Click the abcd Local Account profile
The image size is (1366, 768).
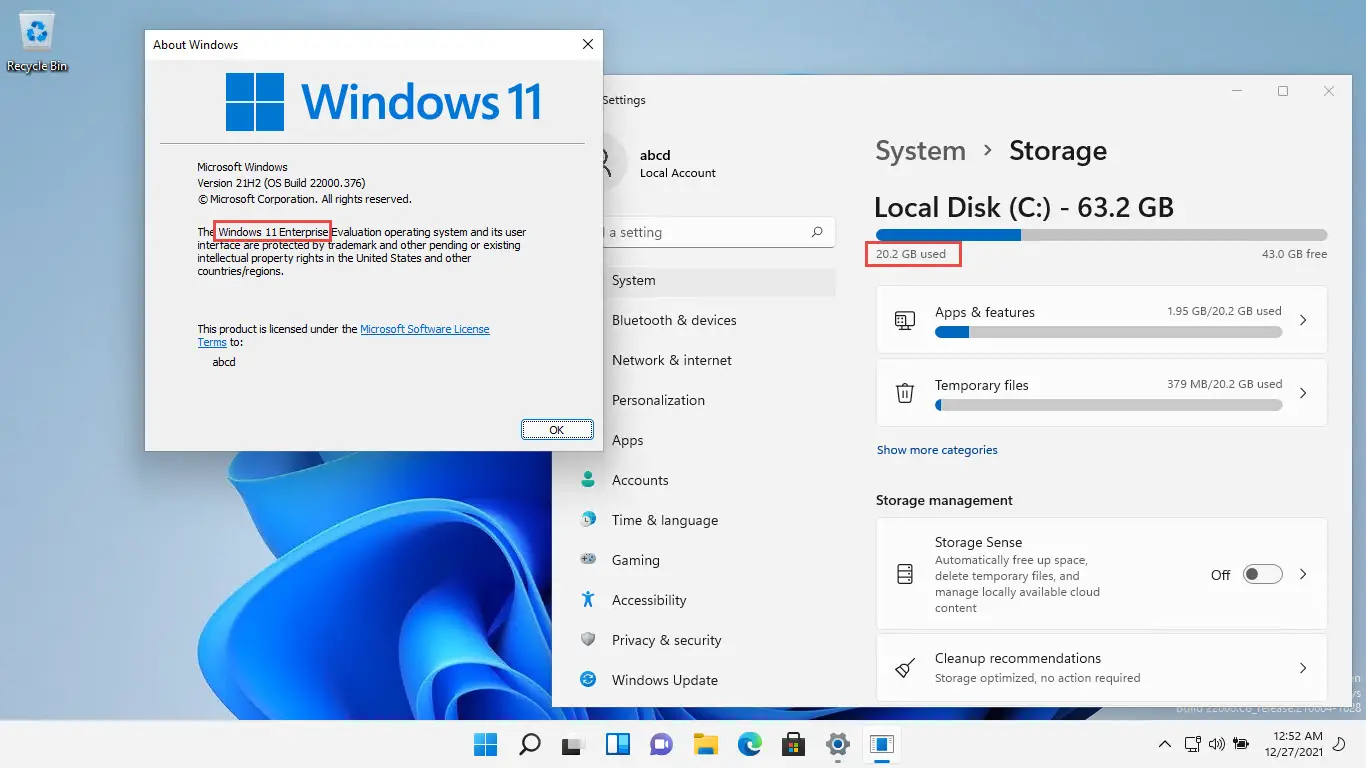click(x=677, y=164)
